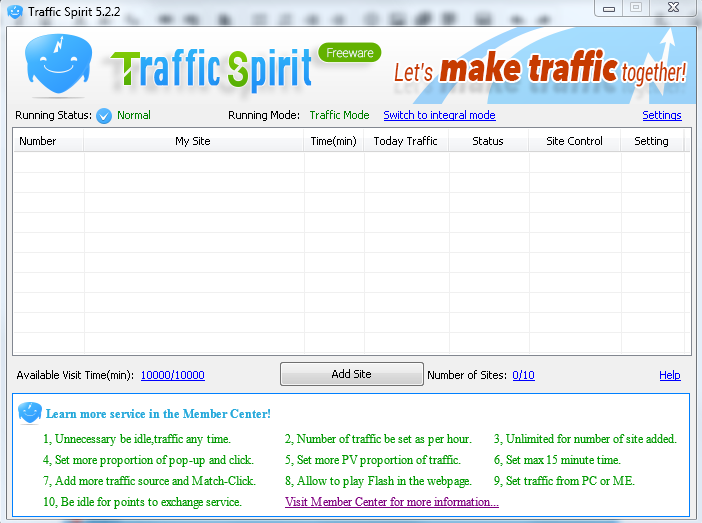Image resolution: width=702 pixels, height=523 pixels.
Task: Close the Traffic Spirit window
Action: click(x=673, y=8)
